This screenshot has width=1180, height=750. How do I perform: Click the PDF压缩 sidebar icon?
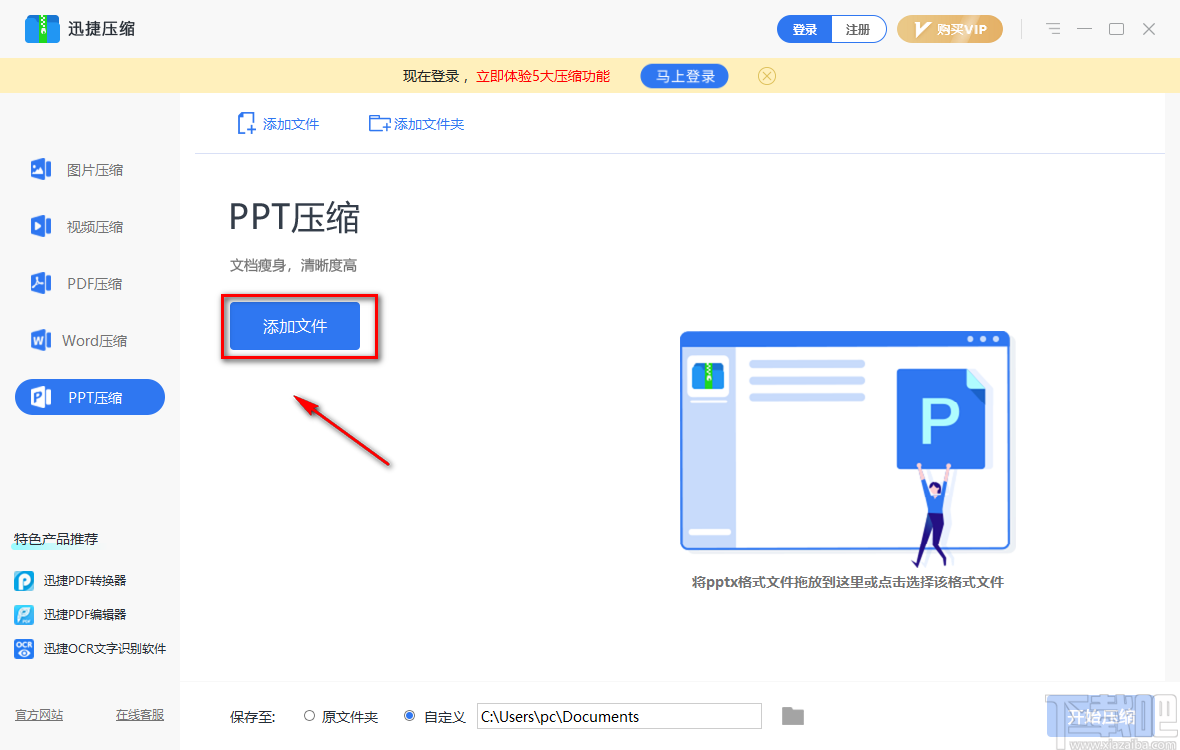coord(41,283)
